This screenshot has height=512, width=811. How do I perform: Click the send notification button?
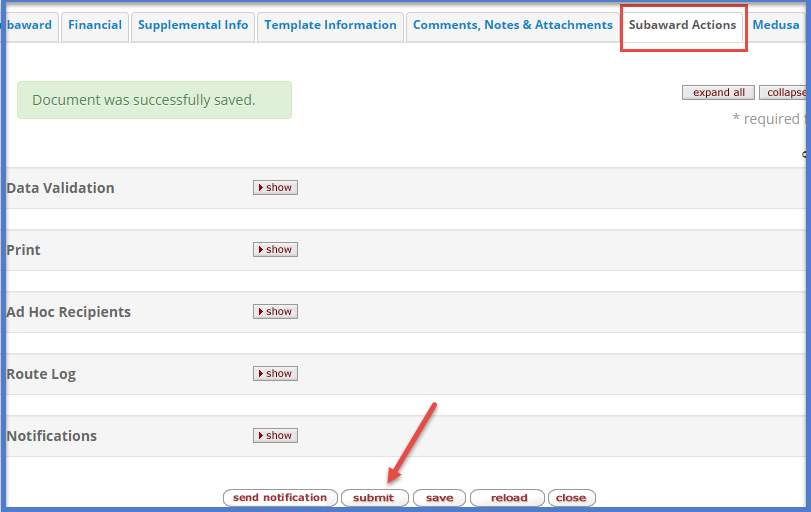point(280,498)
